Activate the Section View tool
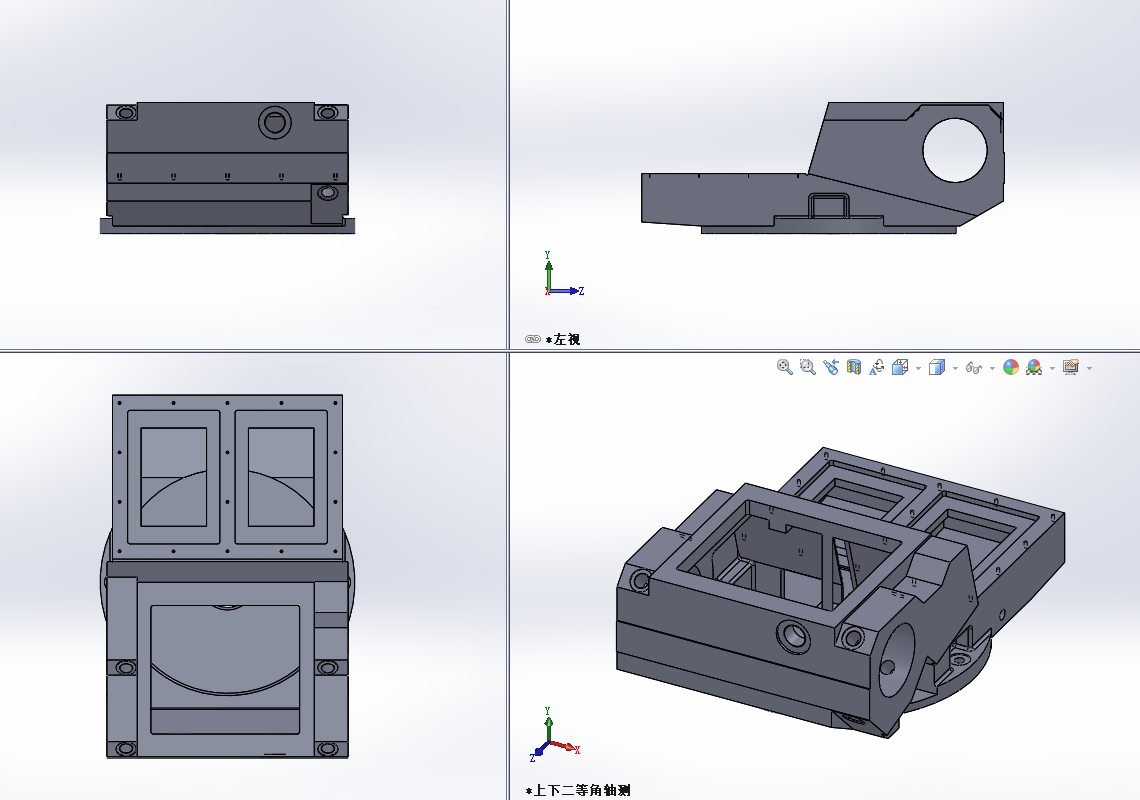The image size is (1140, 800). (x=854, y=367)
